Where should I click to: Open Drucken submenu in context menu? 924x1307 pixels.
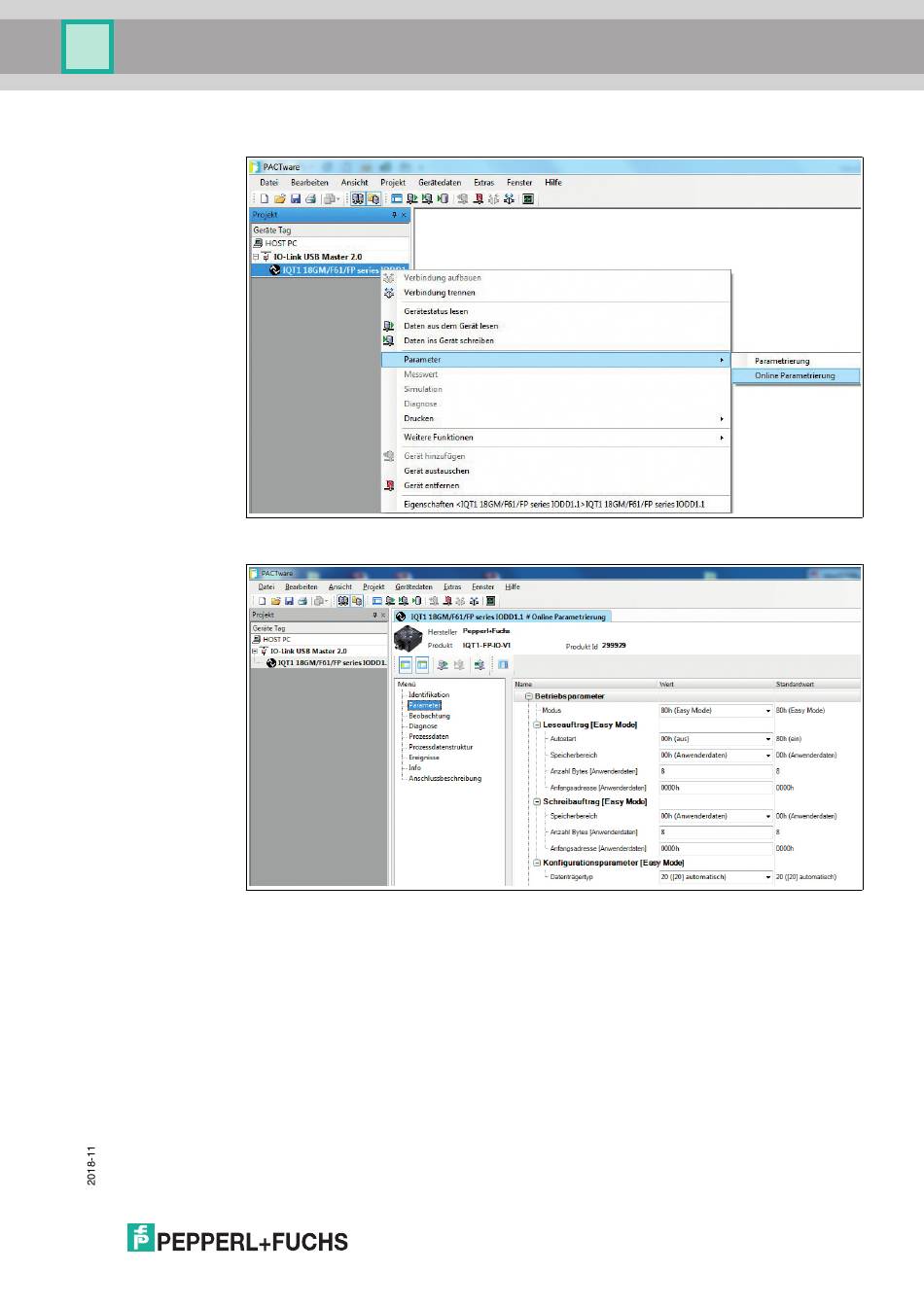[x=555, y=418]
